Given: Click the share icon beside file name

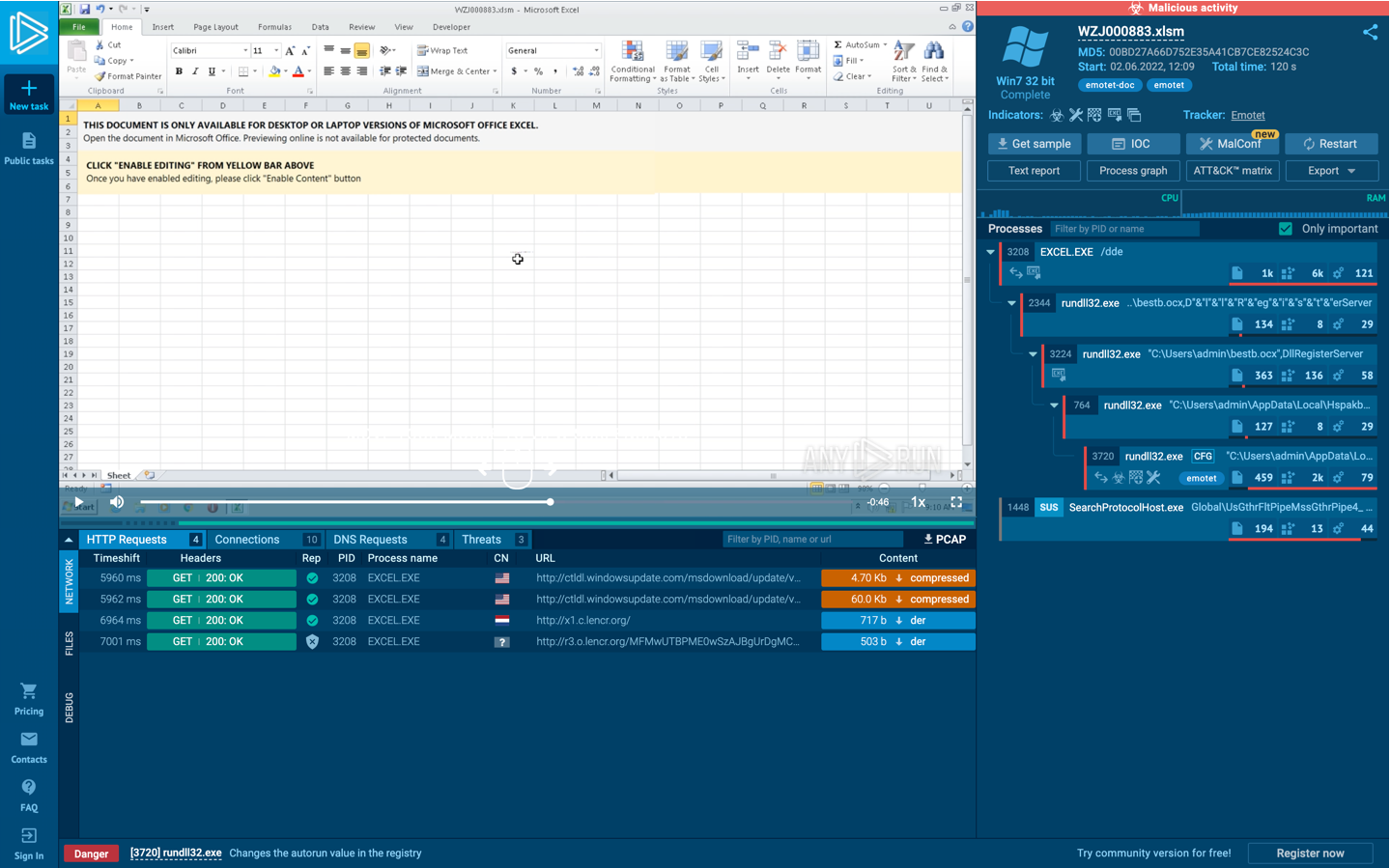Looking at the screenshot, I should click(x=1370, y=32).
